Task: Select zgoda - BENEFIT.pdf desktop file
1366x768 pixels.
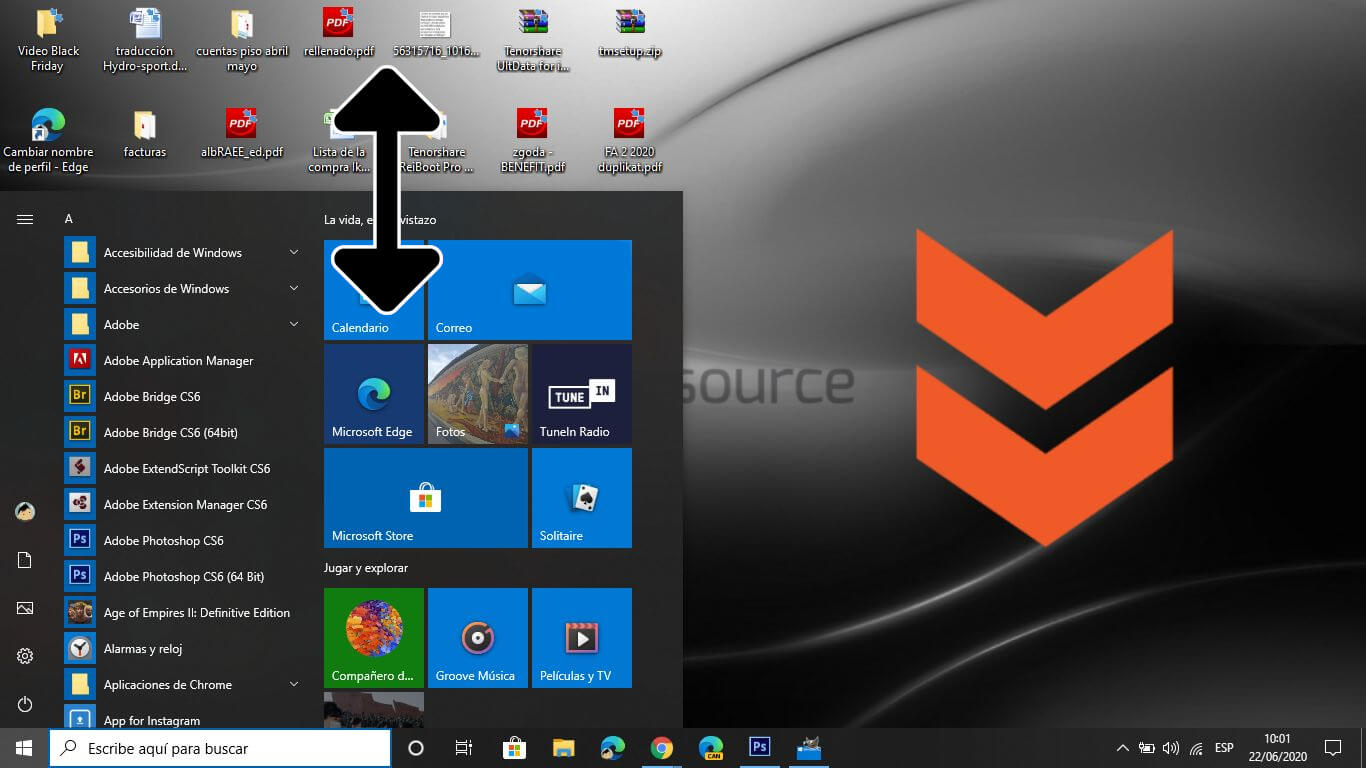Action: coord(533,141)
